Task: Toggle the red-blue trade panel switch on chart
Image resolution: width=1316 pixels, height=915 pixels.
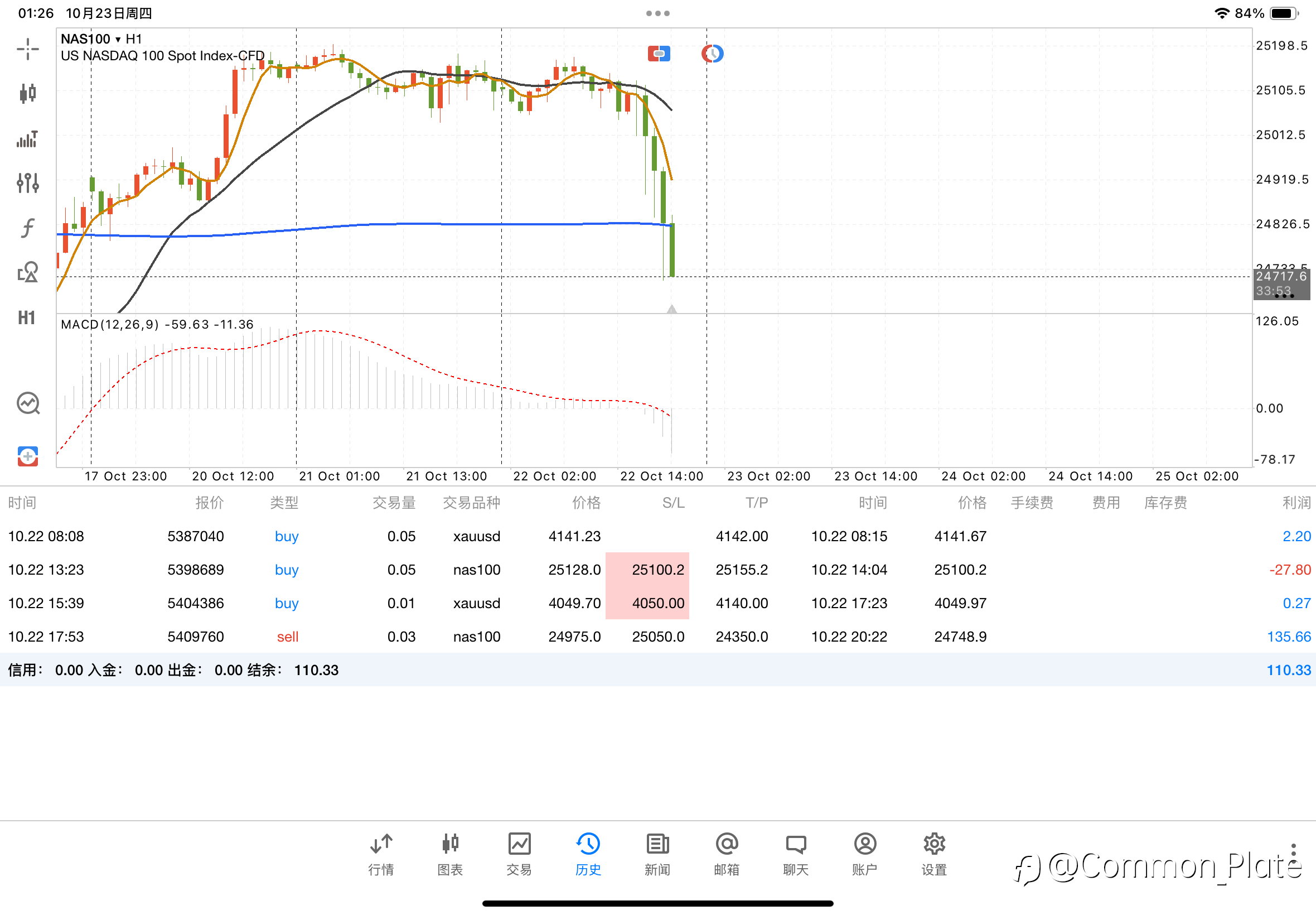Action: 659,54
